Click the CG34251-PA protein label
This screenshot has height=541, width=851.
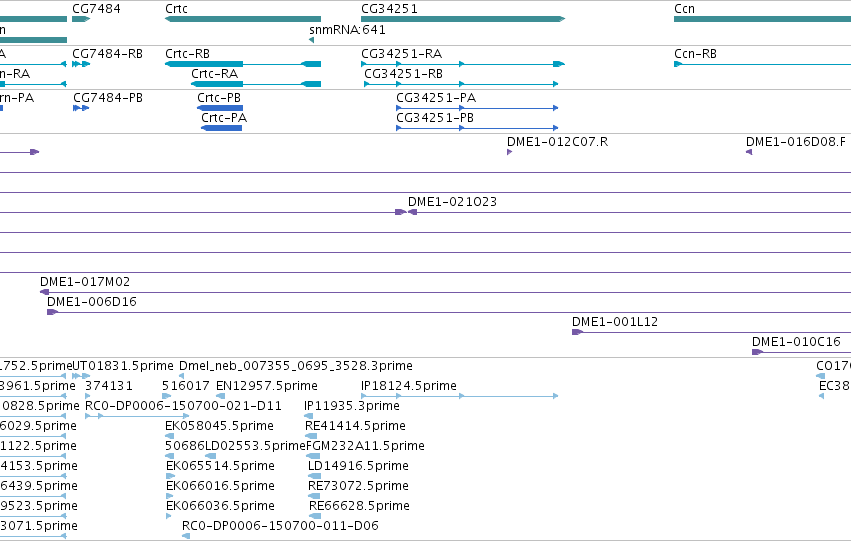click(x=436, y=98)
